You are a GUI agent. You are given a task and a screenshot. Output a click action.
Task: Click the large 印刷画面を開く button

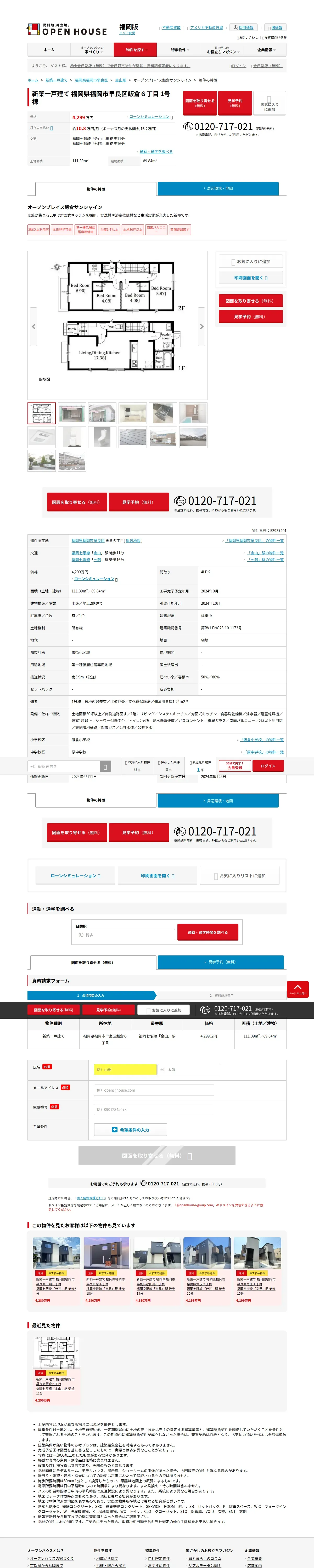[x=158, y=875]
